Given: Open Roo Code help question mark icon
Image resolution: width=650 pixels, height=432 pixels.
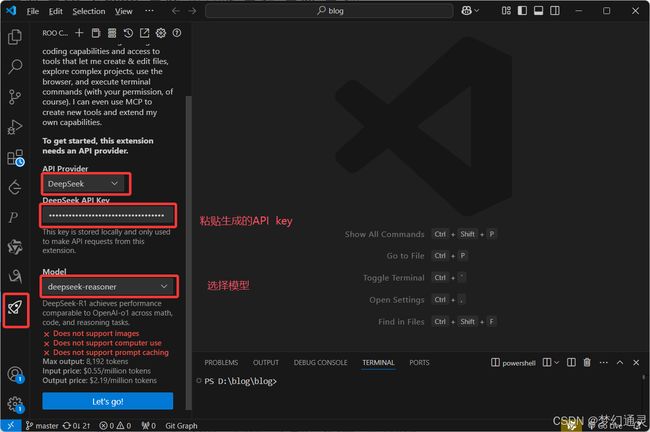Looking at the screenshot, I should click(x=177, y=33).
